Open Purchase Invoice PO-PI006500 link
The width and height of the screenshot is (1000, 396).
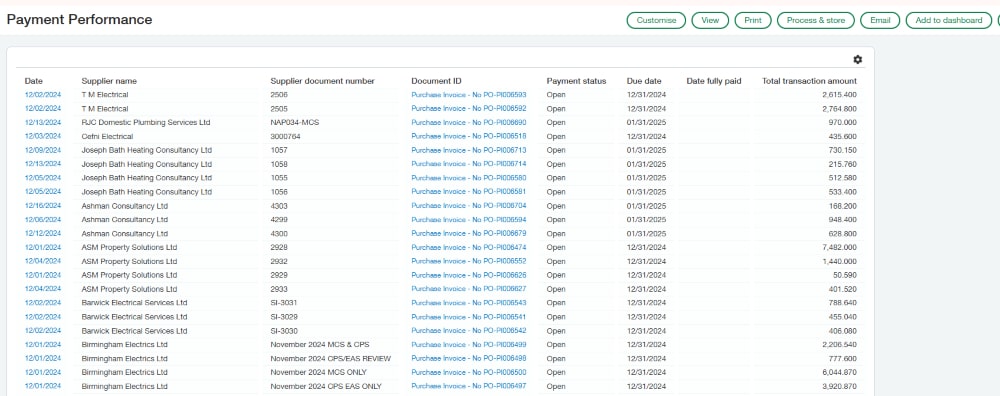(469, 372)
